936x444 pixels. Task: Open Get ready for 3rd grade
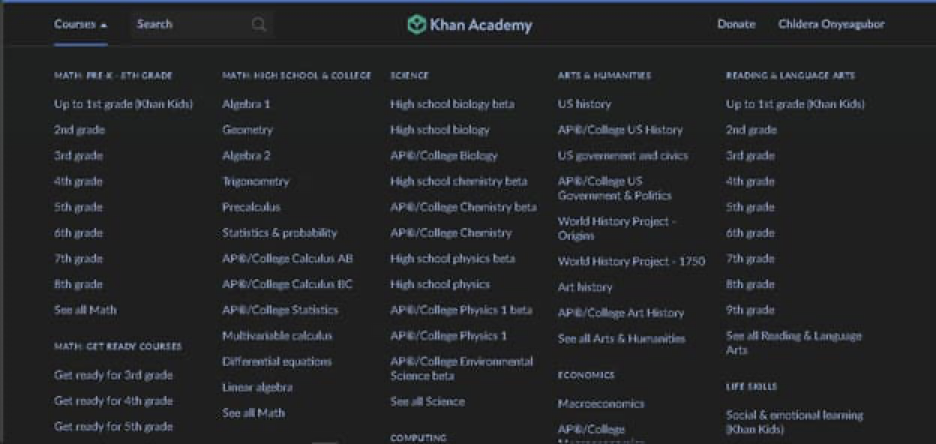pyautogui.click(x=113, y=375)
